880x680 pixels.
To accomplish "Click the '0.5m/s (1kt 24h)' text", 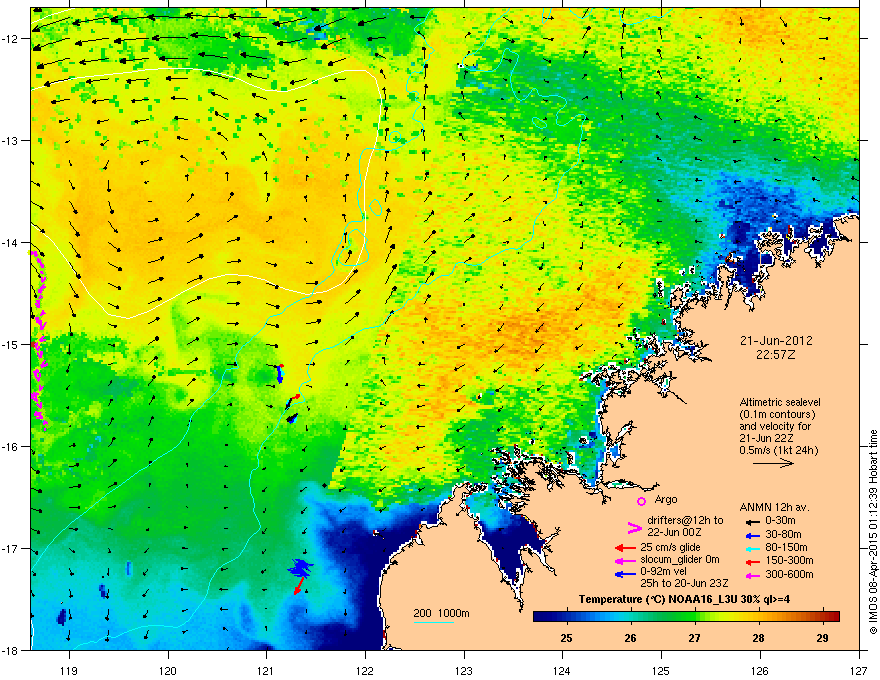I will click(778, 450).
